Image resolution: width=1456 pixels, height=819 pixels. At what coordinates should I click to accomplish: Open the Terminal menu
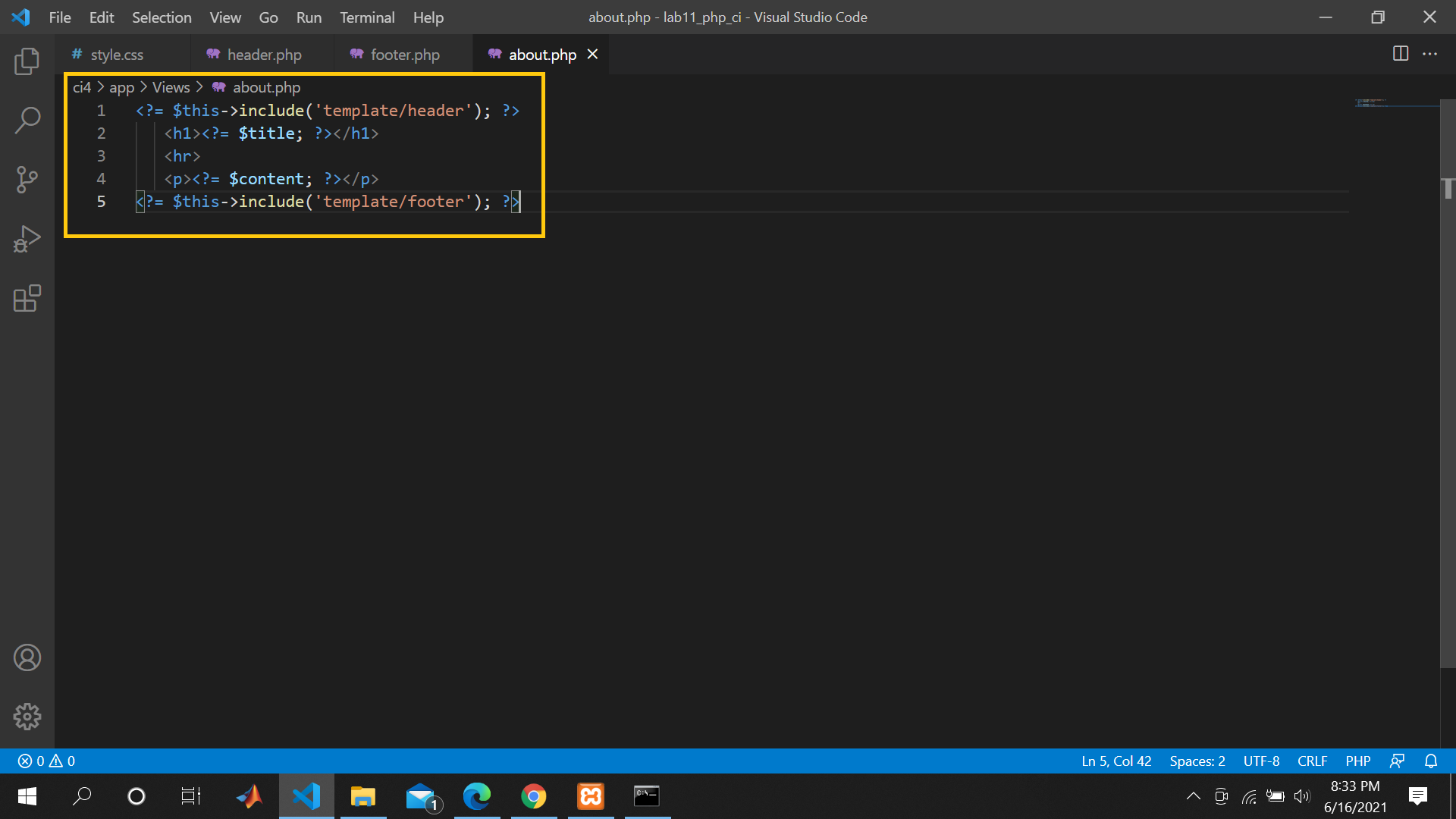(367, 17)
